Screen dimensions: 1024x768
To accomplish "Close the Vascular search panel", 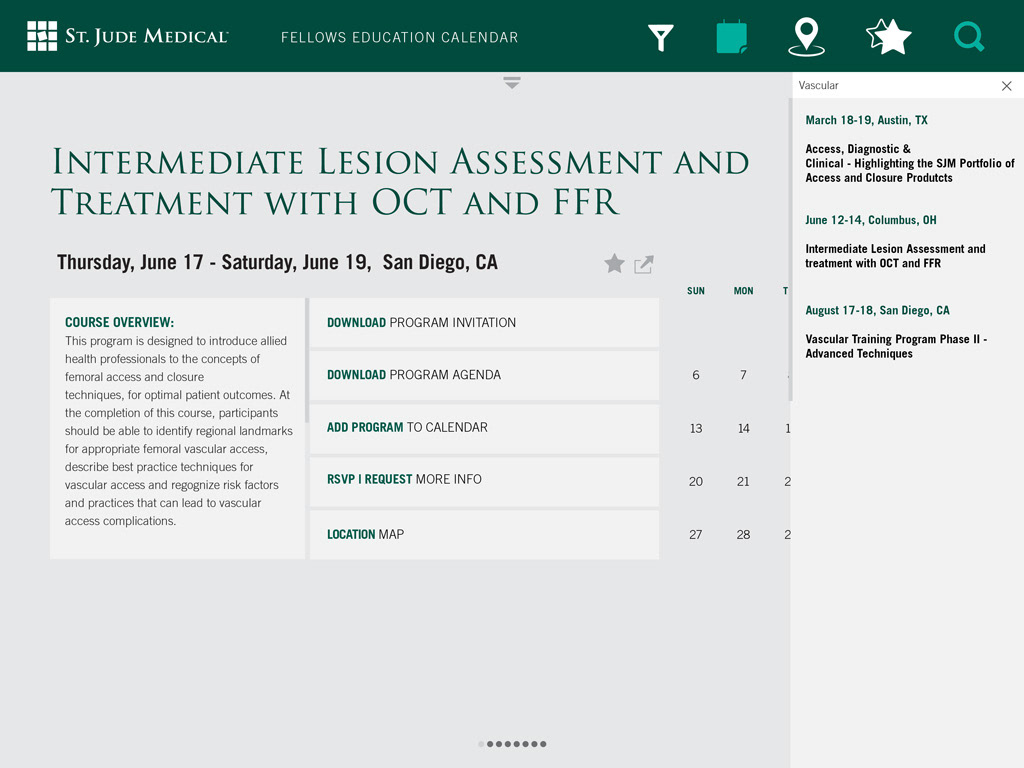I will click(1006, 86).
